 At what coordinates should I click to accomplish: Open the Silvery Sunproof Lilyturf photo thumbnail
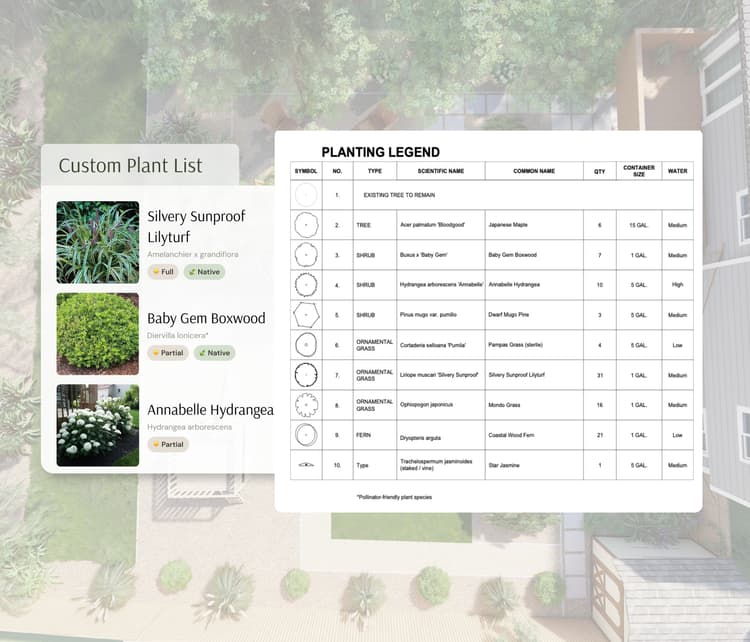coord(97,242)
